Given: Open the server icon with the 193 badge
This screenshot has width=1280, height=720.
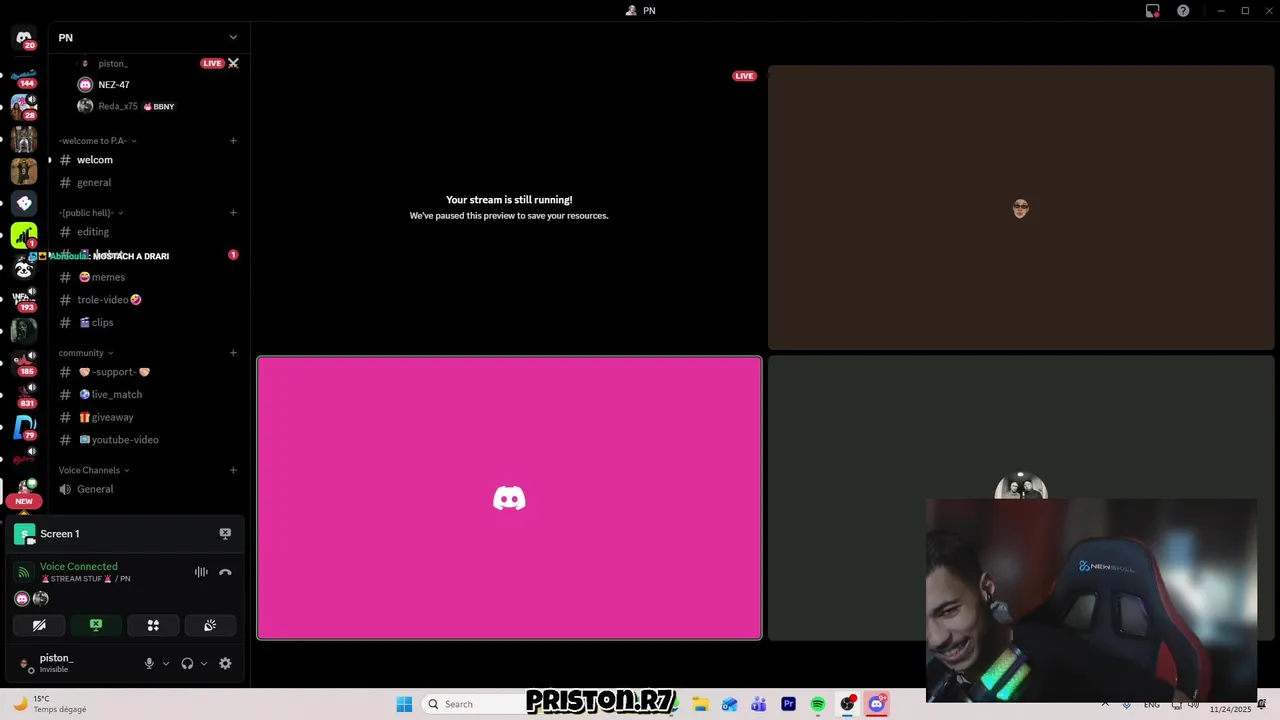Looking at the screenshot, I should point(24,300).
